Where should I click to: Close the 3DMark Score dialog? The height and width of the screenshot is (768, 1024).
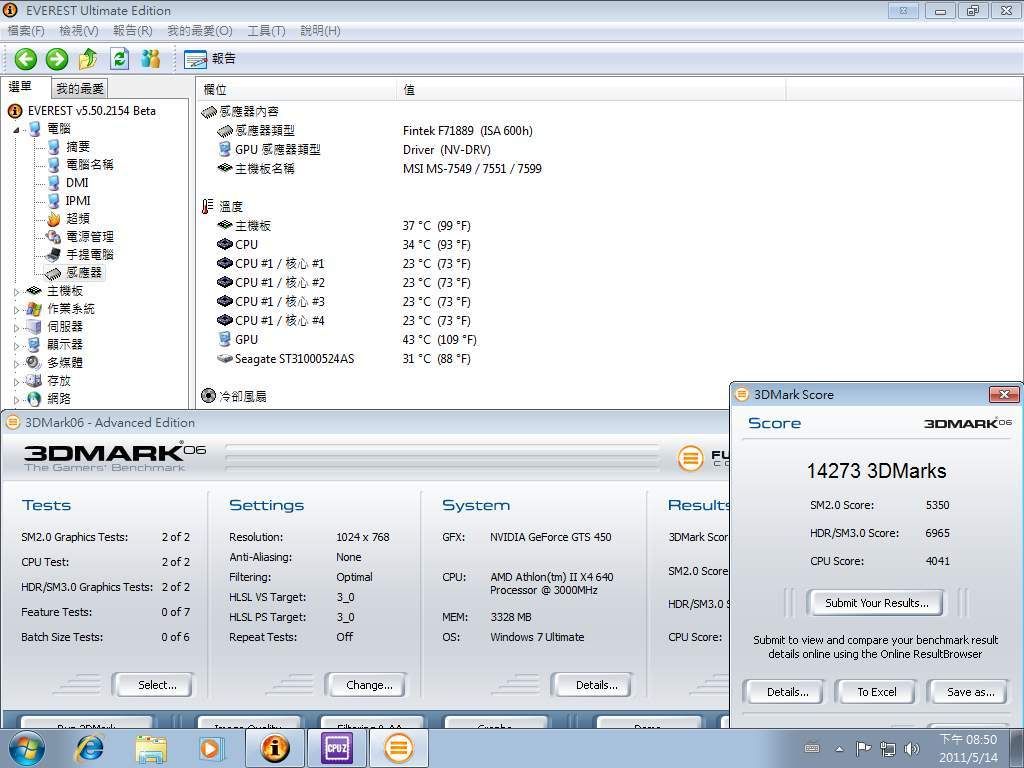[x=1004, y=394]
